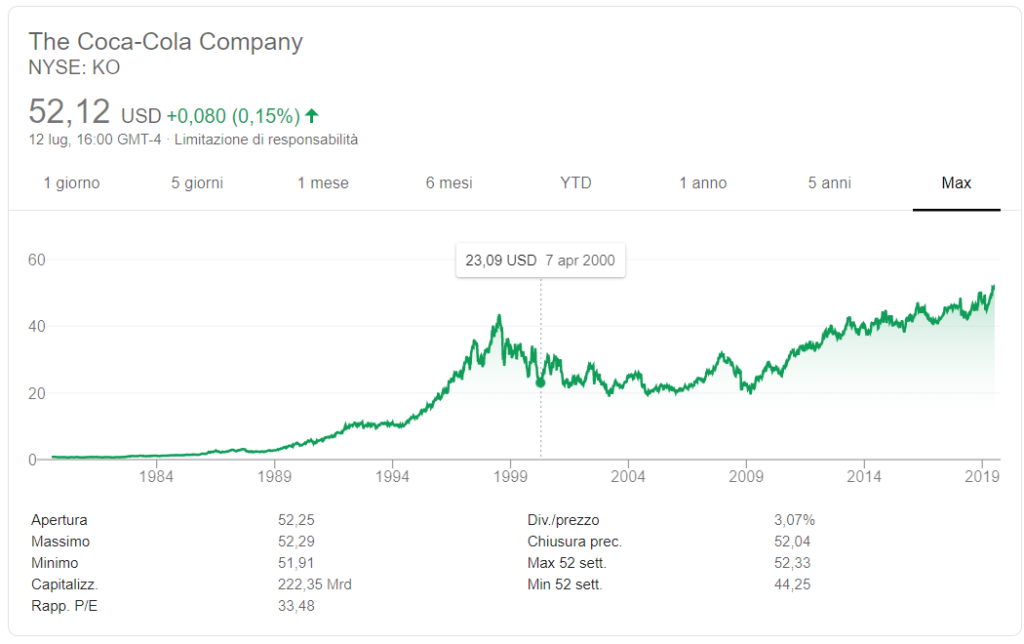Click the 2019 x-axis label
The width and height of the screenshot is (1024, 644).
coord(982,477)
